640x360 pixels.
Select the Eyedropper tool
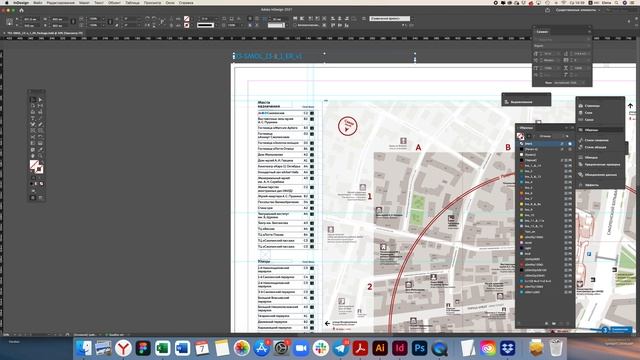(x=40, y=150)
